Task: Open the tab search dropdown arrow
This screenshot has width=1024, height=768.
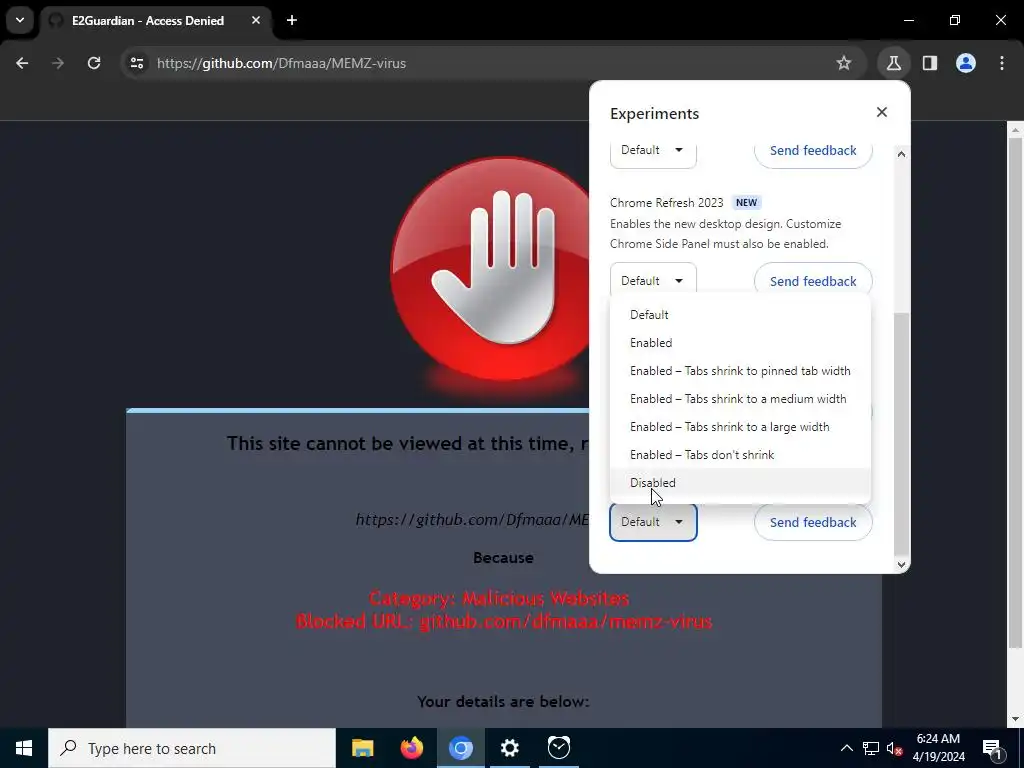Action: 20,20
